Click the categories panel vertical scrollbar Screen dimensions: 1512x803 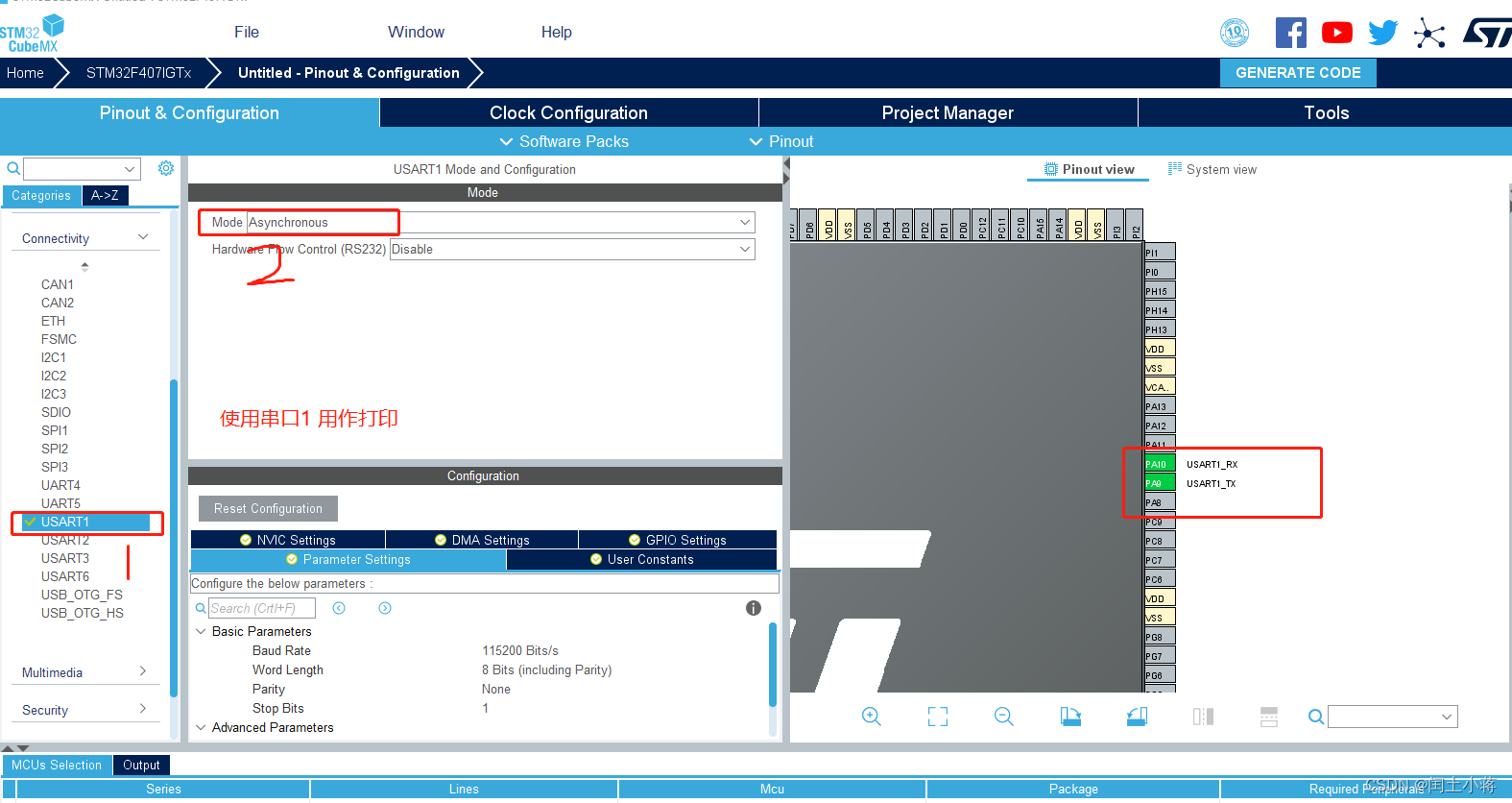coord(174,538)
